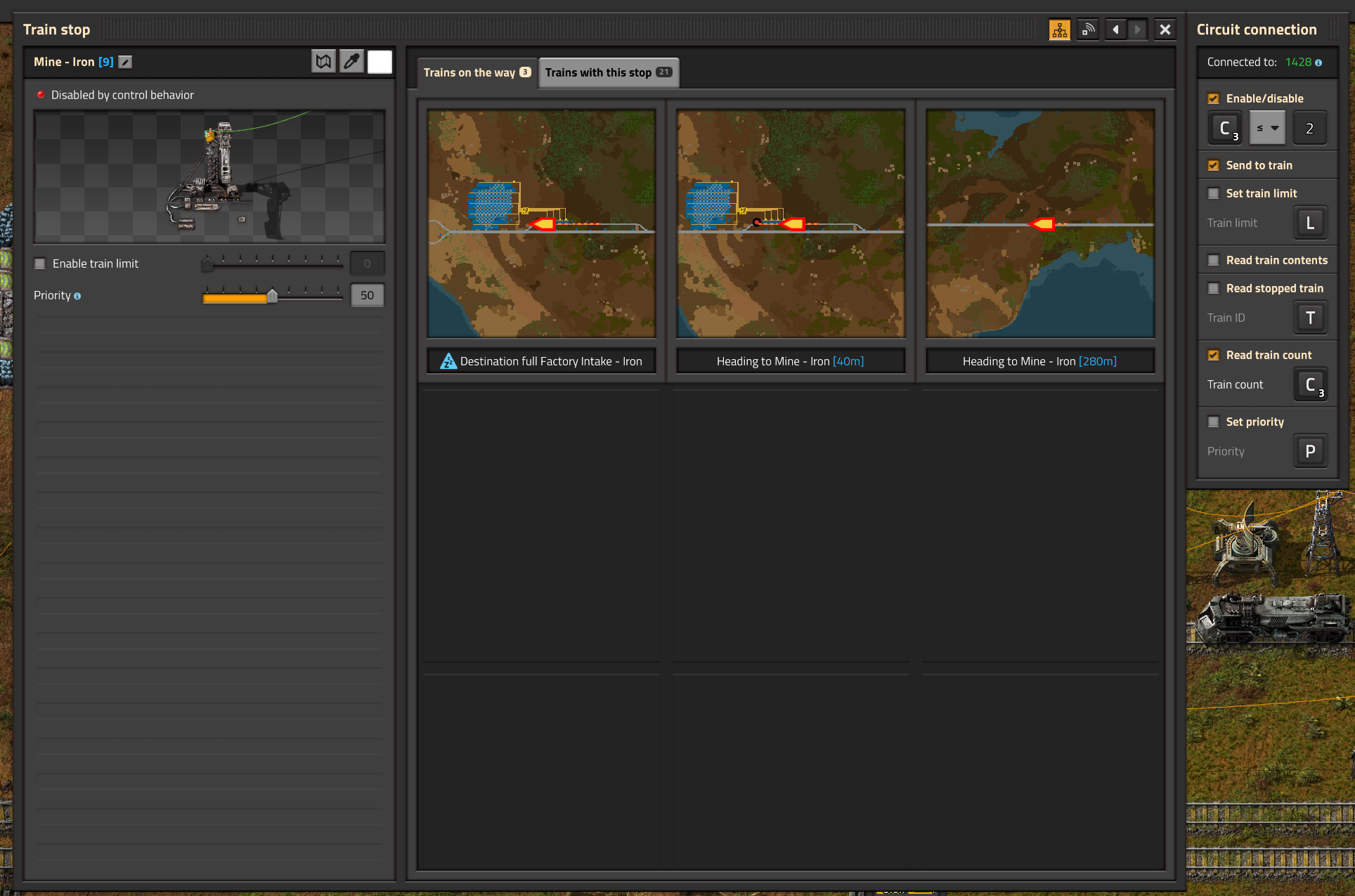Toggle the circuit network connection panel
The image size is (1355, 896).
coord(1060,30)
